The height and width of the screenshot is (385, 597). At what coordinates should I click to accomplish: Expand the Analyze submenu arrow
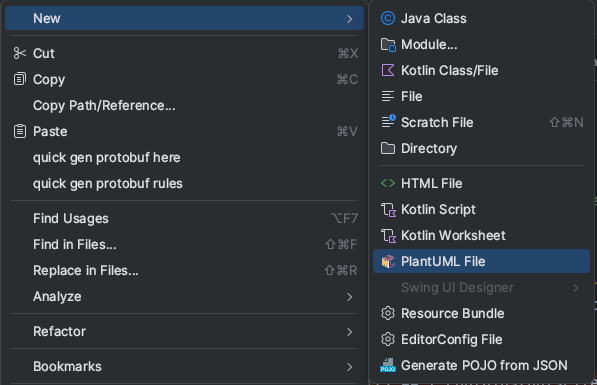pos(350,297)
